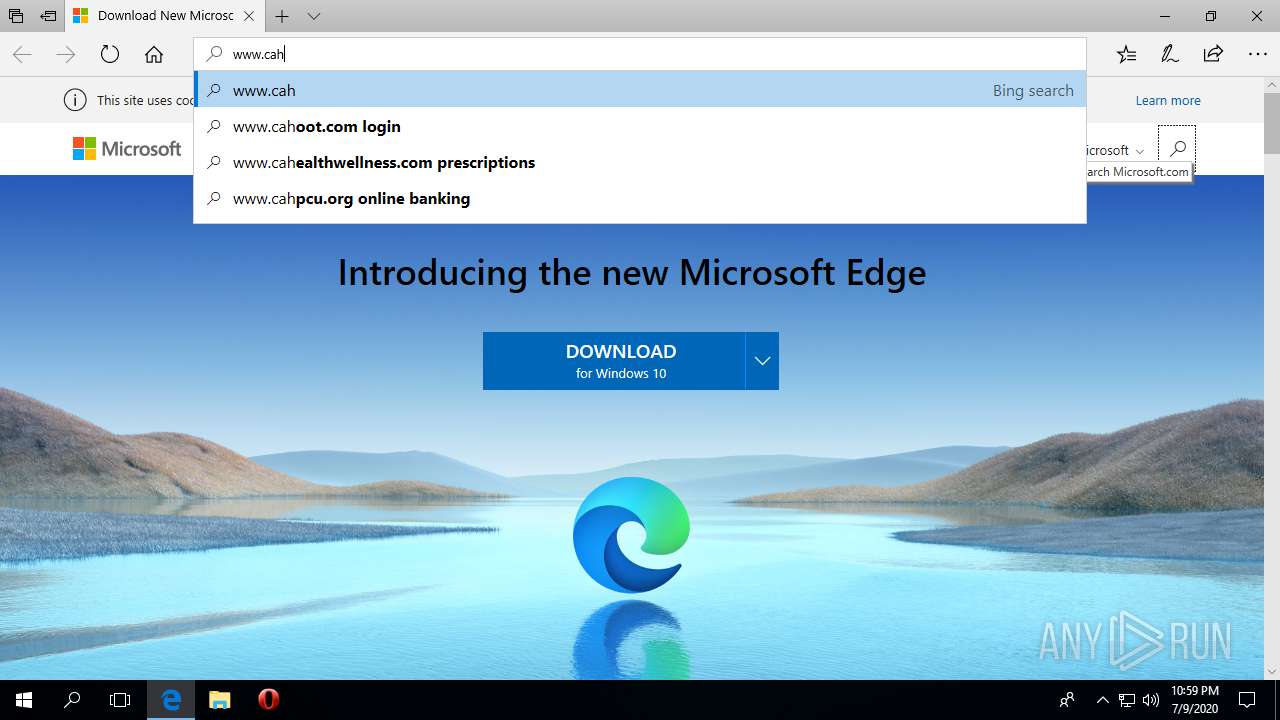
Task: Click the Microsoft Edge logo image
Action: pos(631,534)
